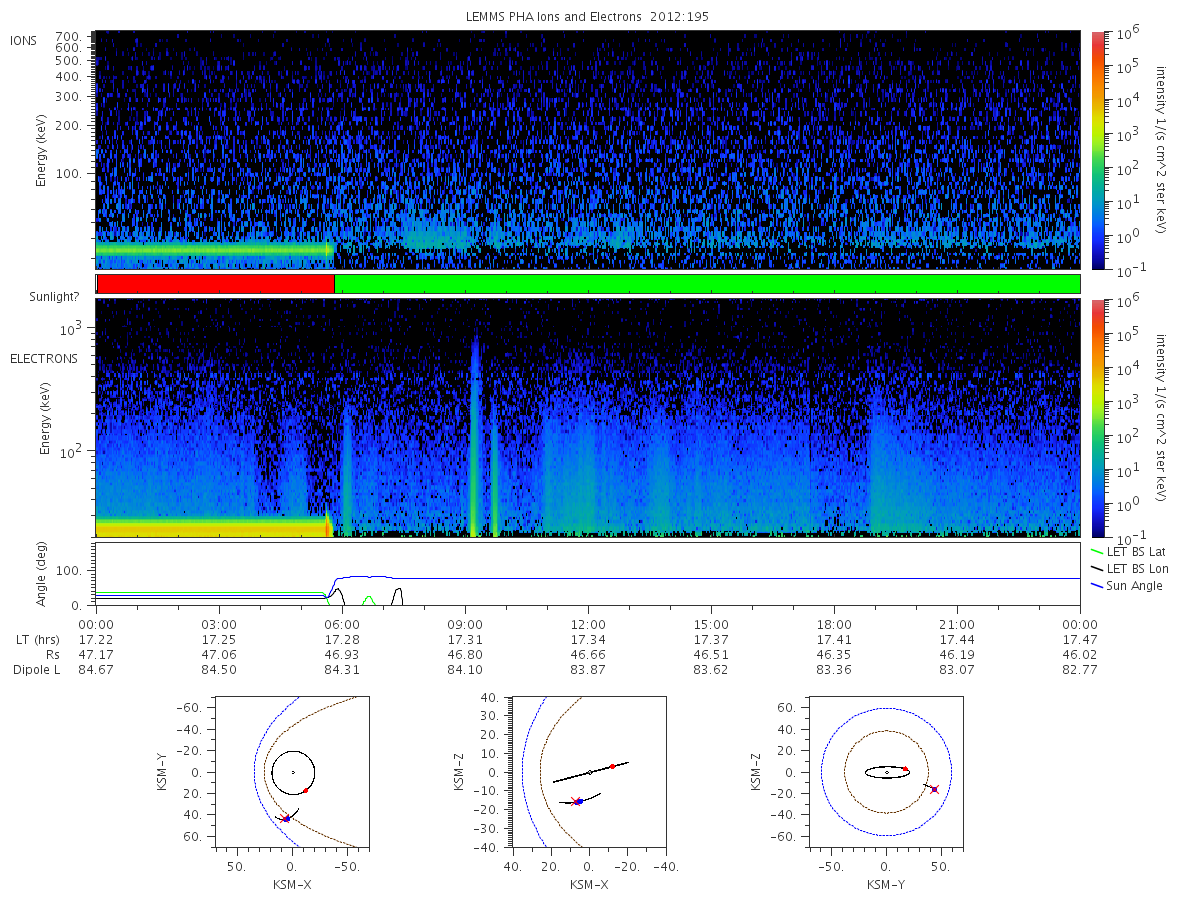Viewport: 1200px width, 900px height.
Task: Click the tall electron spike near 09:00
Action: point(474,435)
